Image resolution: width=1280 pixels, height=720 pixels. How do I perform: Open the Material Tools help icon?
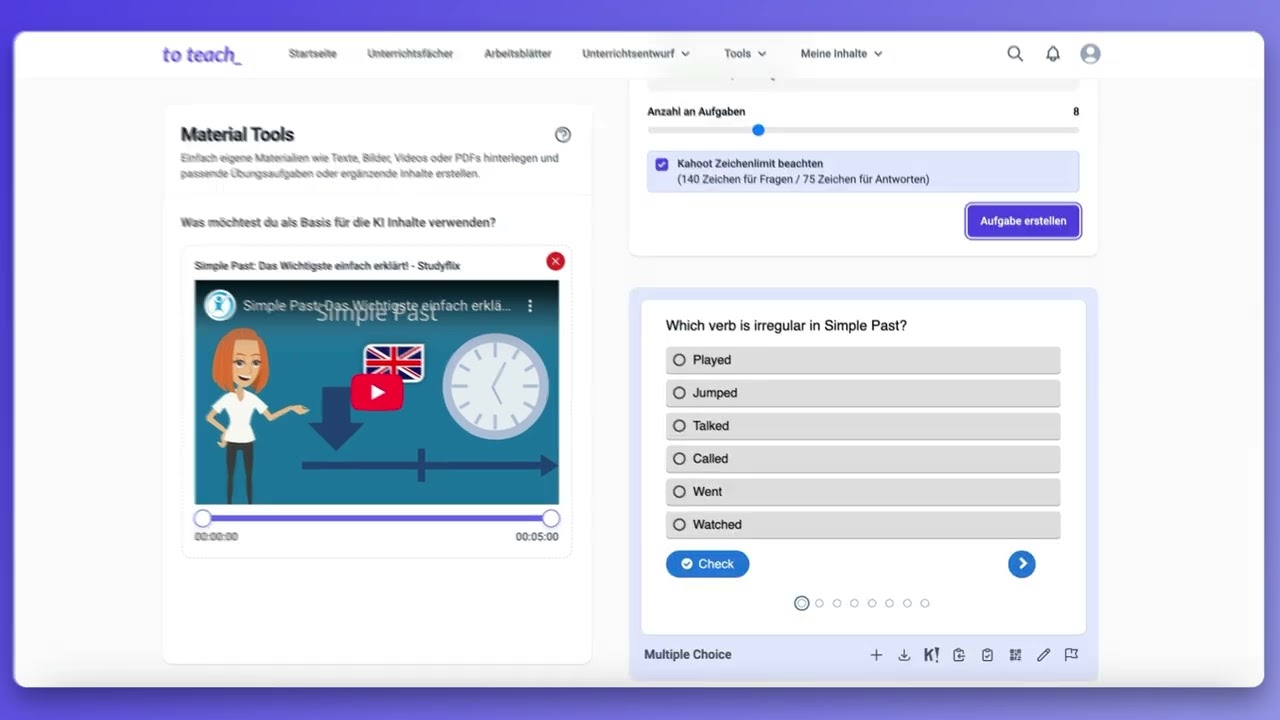click(563, 135)
